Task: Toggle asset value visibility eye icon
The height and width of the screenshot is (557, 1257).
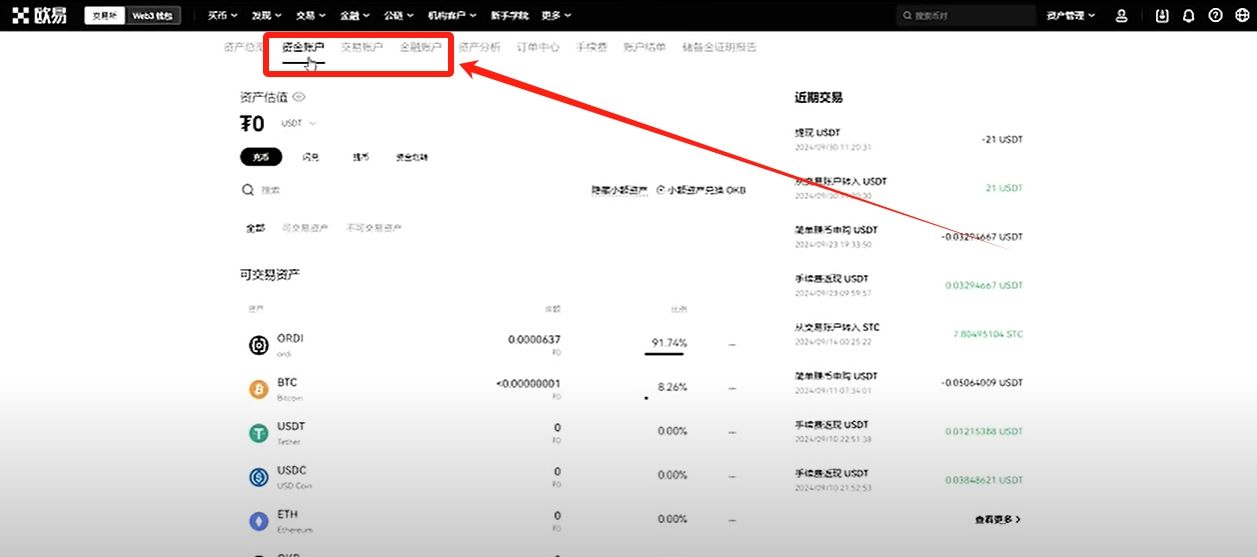Action: 299,97
